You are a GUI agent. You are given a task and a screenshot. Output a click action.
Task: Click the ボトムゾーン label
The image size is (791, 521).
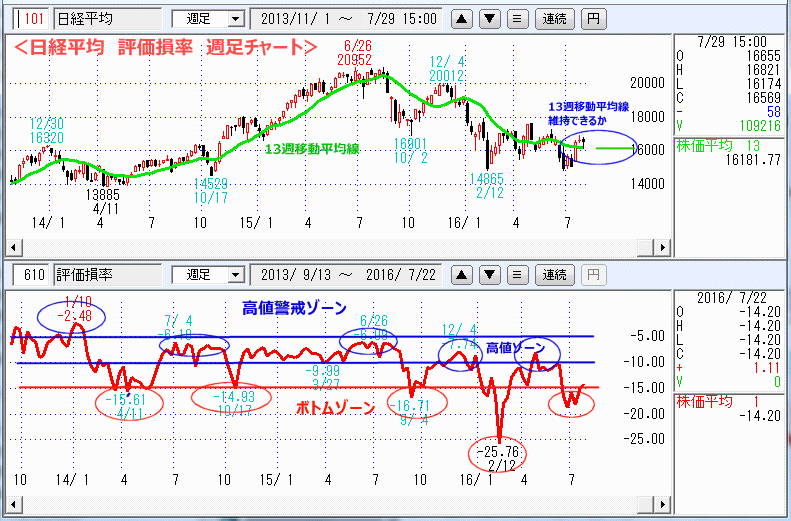point(335,407)
